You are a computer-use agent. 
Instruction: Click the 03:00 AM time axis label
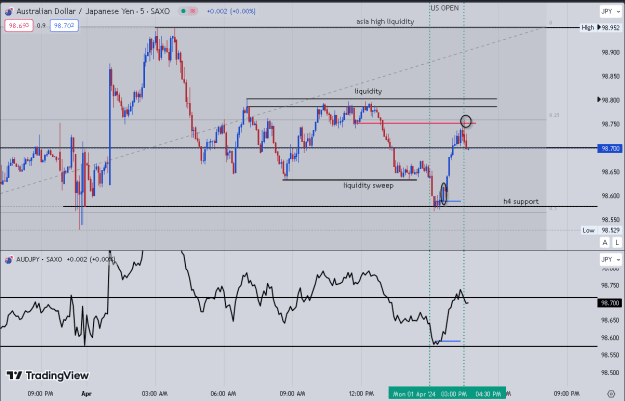(x=155, y=394)
